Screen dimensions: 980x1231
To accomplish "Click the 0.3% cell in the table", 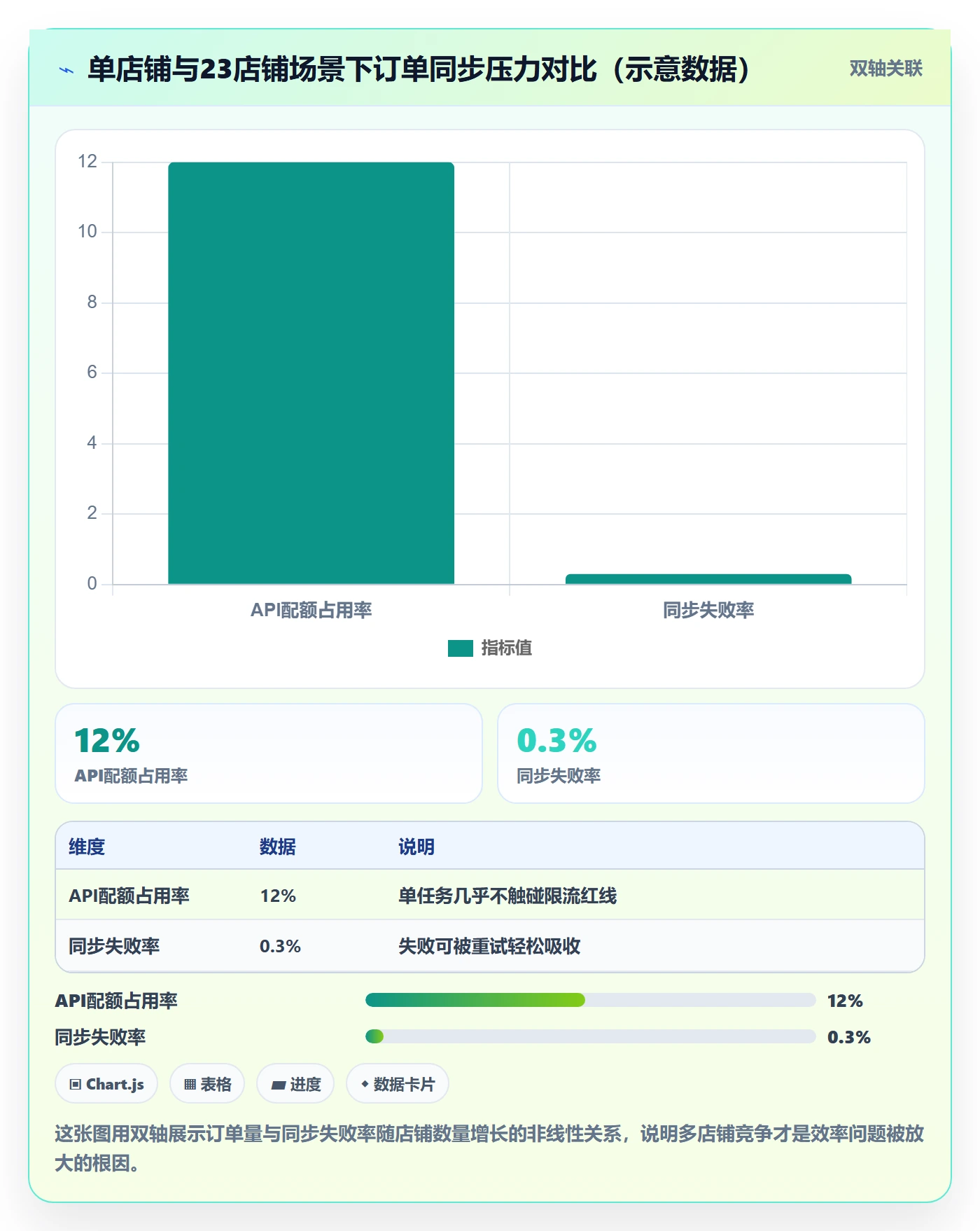I will click(280, 946).
